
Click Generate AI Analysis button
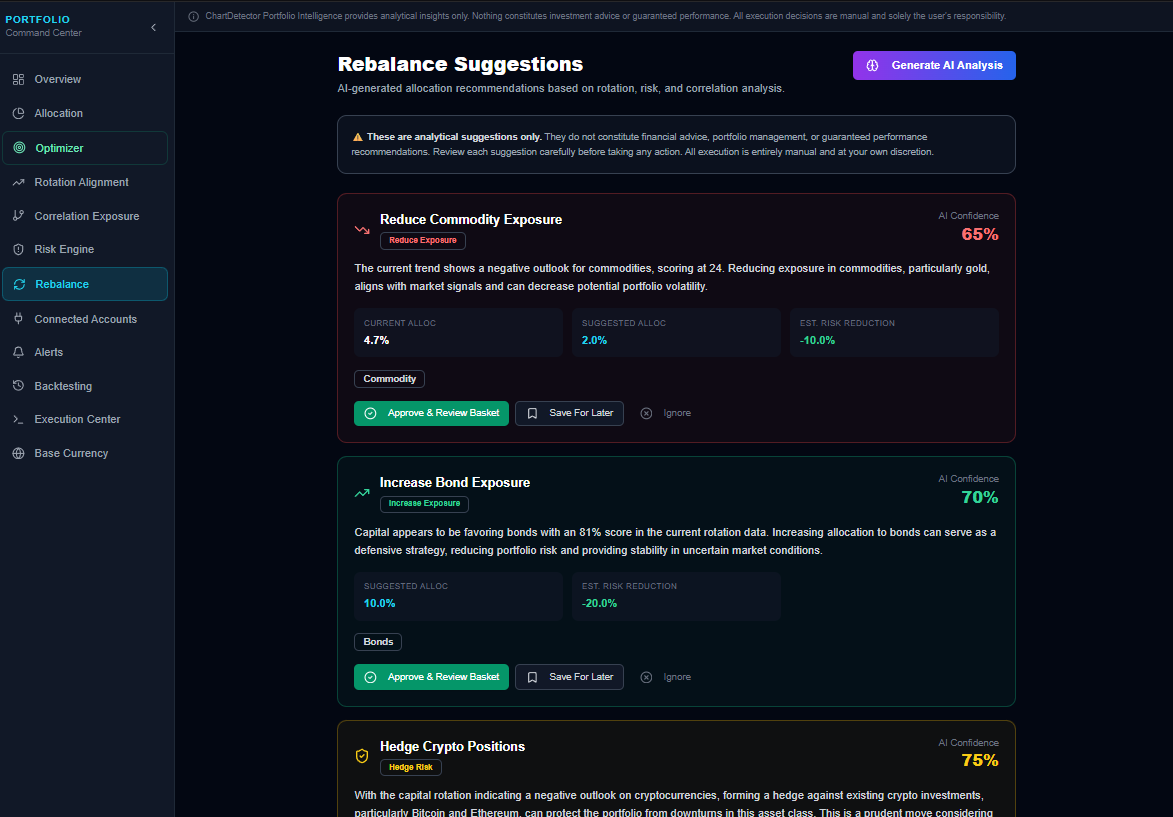[x=934, y=65]
